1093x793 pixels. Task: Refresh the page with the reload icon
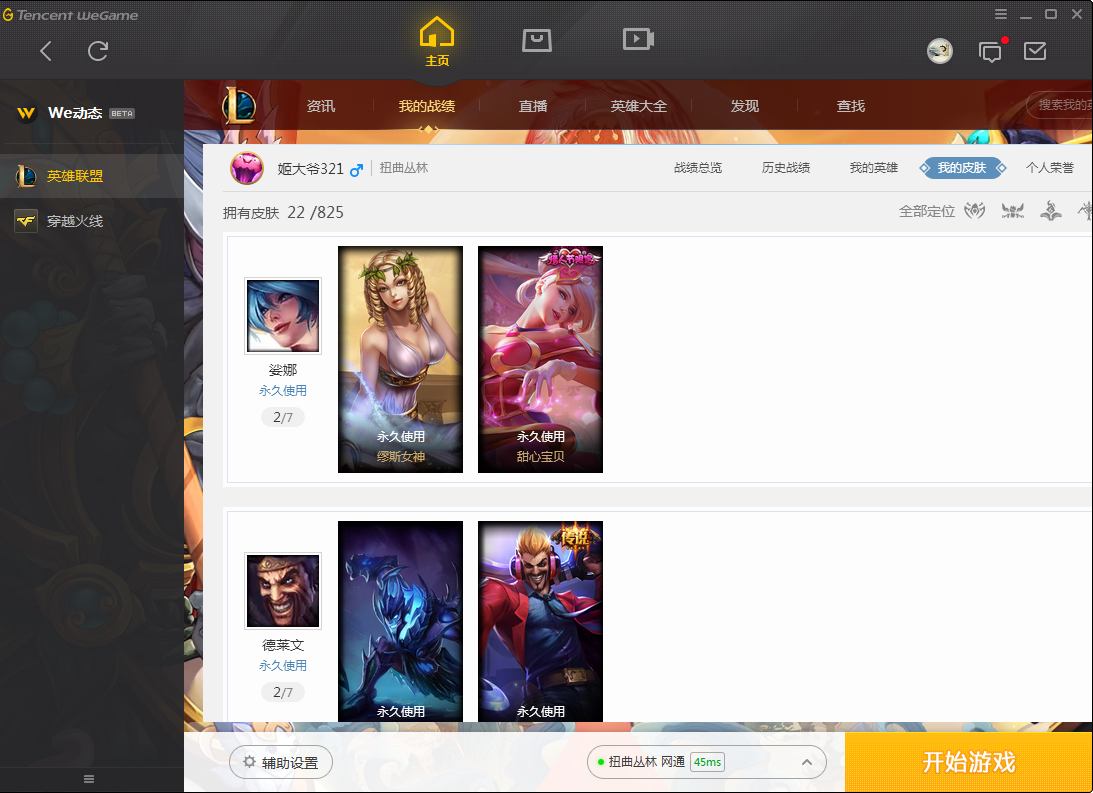98,51
